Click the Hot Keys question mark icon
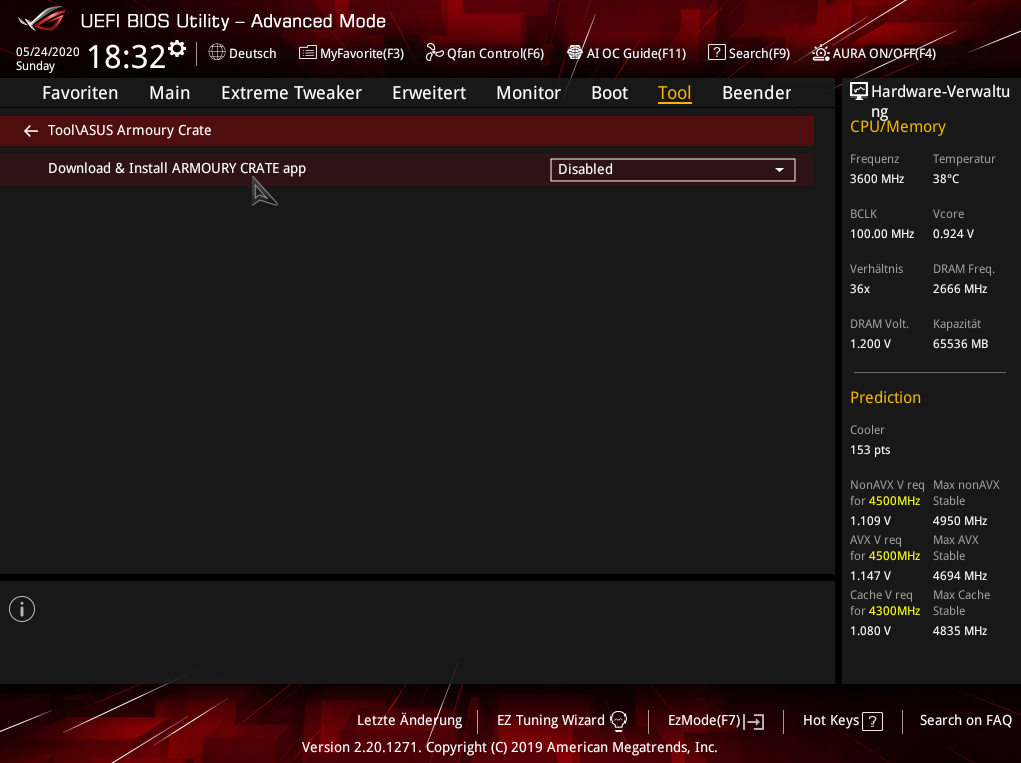This screenshot has width=1021, height=763. [873, 721]
